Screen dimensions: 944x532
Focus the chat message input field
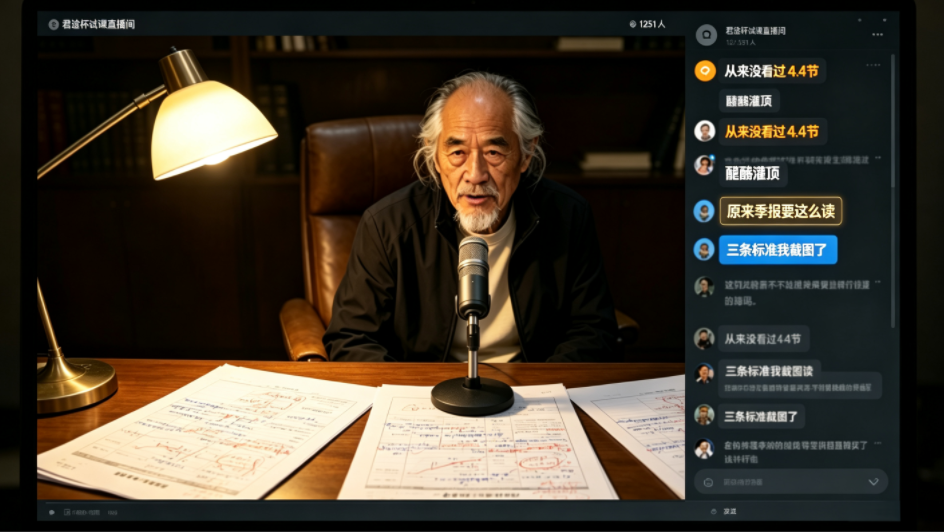tap(791, 482)
